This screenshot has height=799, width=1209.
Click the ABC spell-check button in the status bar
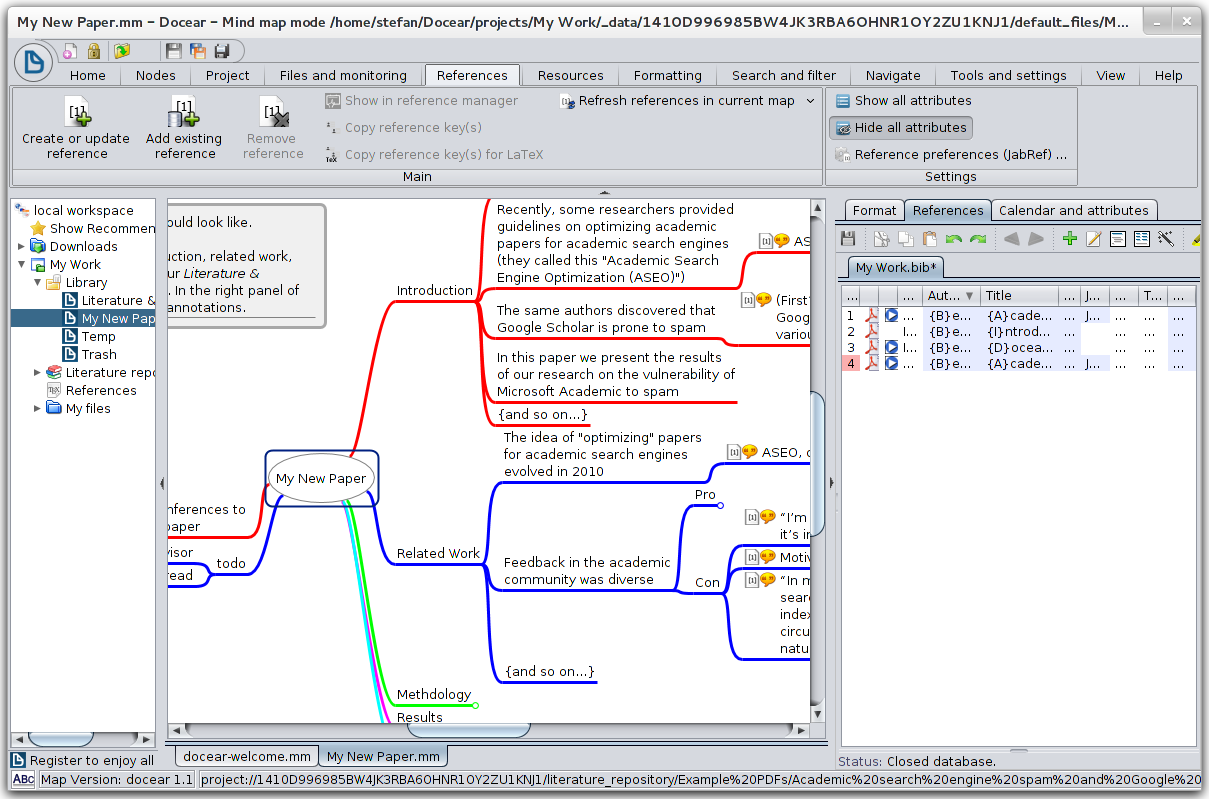tap(23, 779)
